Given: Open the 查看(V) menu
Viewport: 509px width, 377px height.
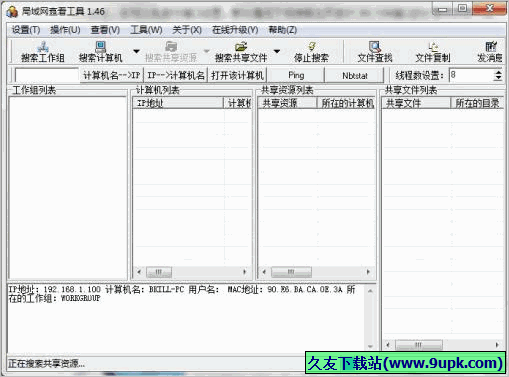Looking at the screenshot, I should [105, 30].
